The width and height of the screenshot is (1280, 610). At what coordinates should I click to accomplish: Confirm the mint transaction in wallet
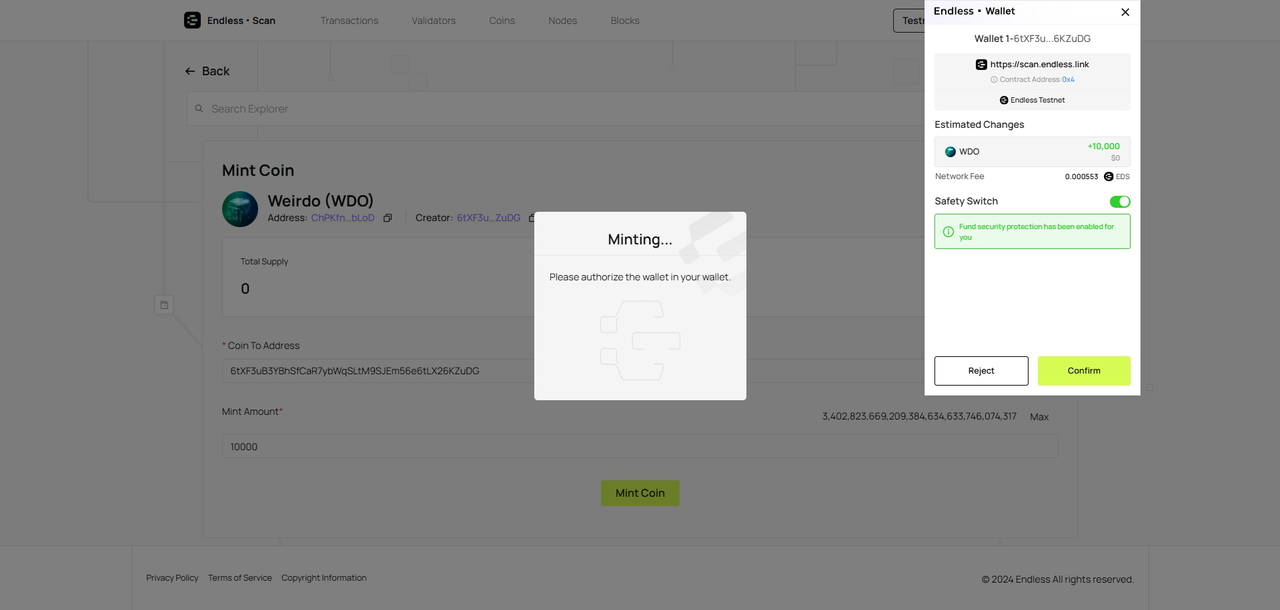coord(1084,371)
